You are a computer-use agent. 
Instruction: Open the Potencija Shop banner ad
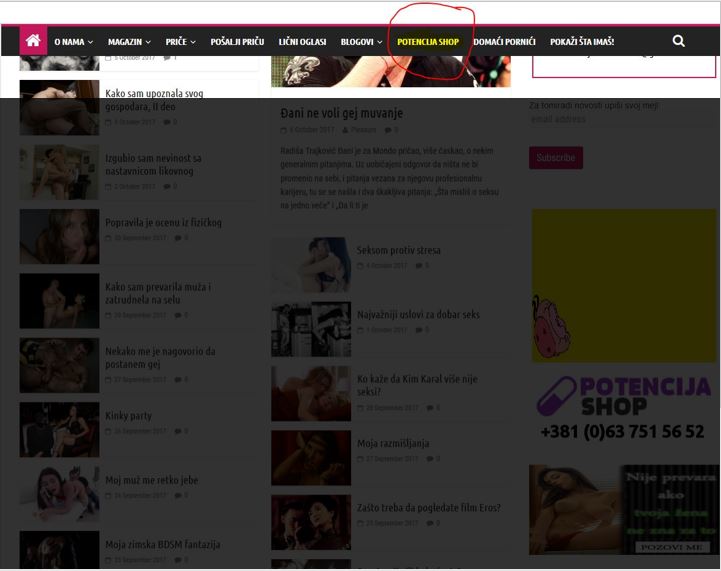coord(623,408)
